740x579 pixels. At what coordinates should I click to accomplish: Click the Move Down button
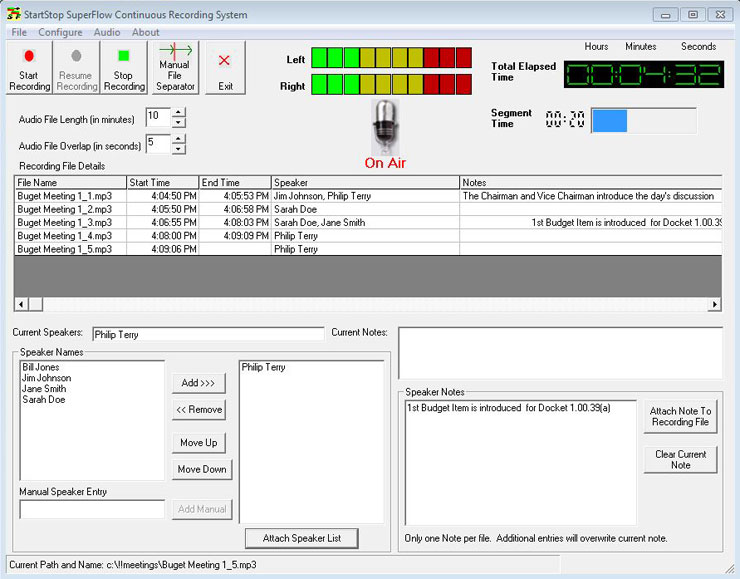click(x=202, y=470)
